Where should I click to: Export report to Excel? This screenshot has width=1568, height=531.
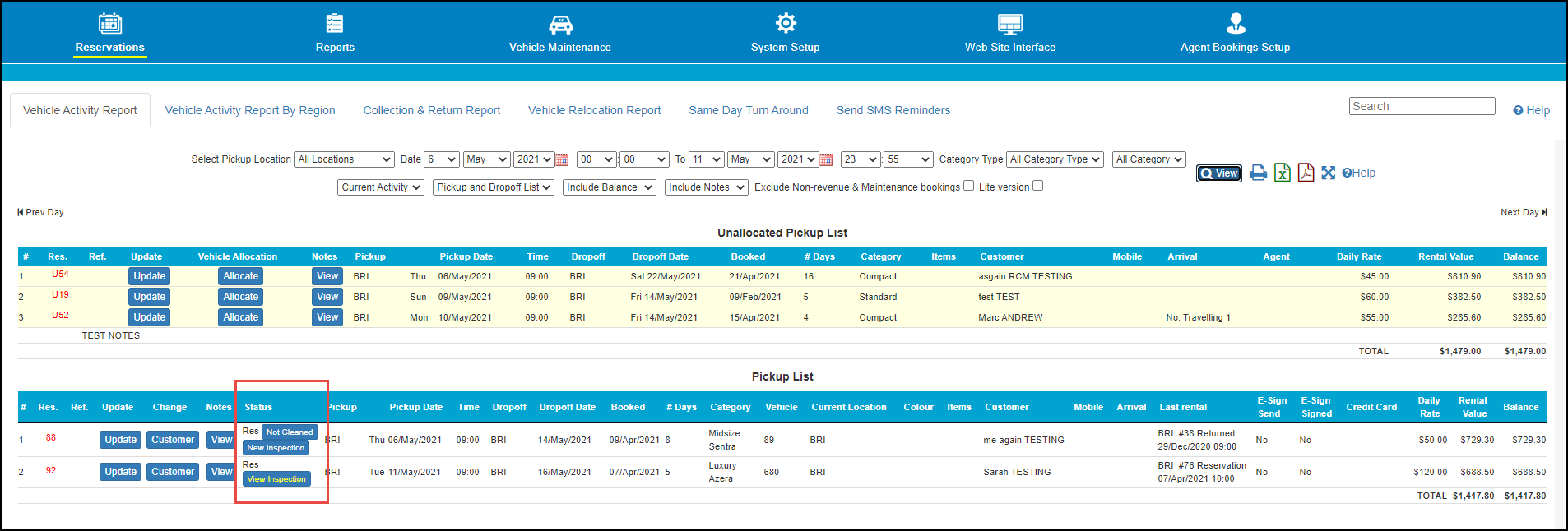tap(1282, 173)
